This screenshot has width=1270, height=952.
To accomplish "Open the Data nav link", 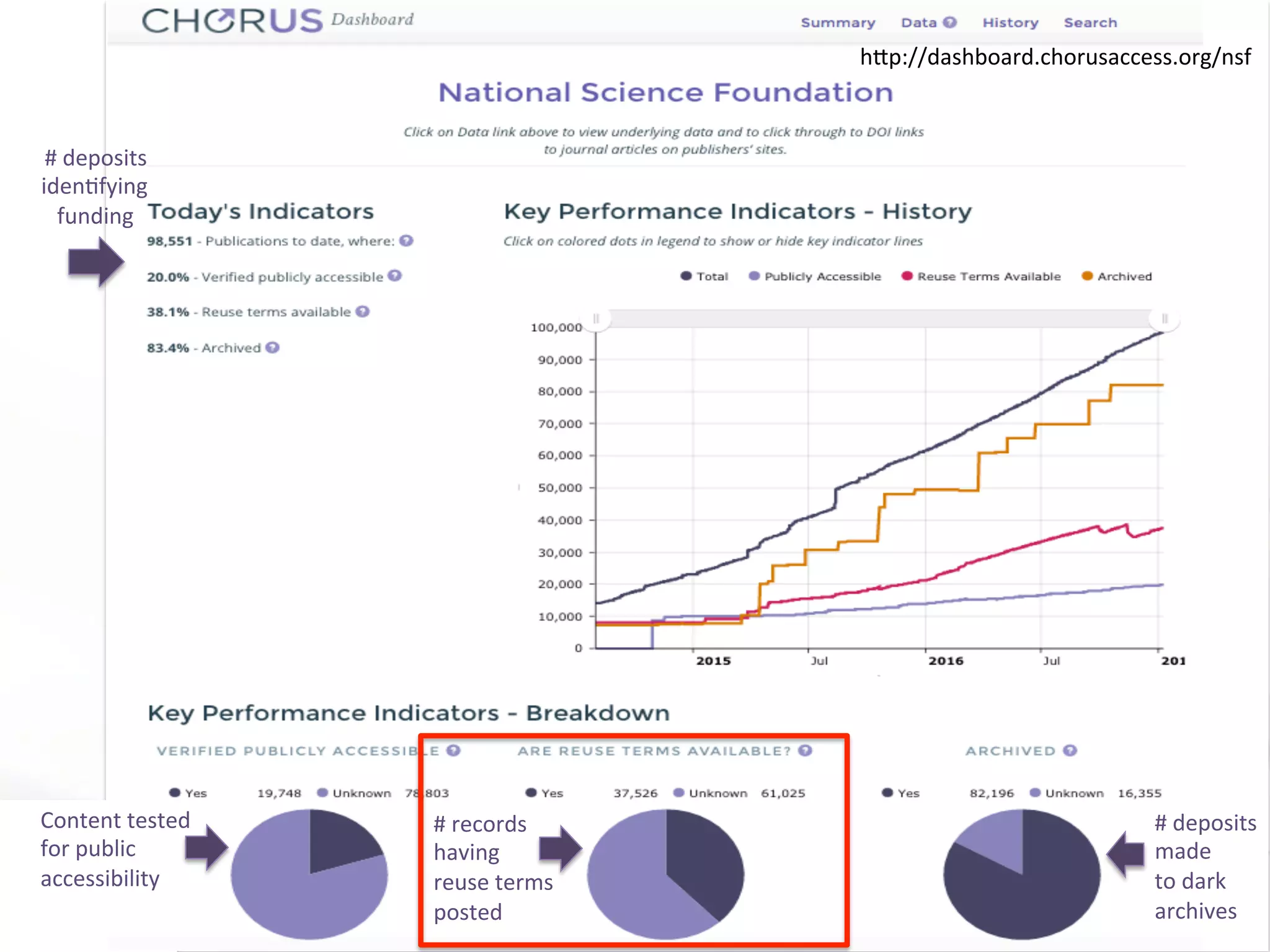I will click(919, 23).
